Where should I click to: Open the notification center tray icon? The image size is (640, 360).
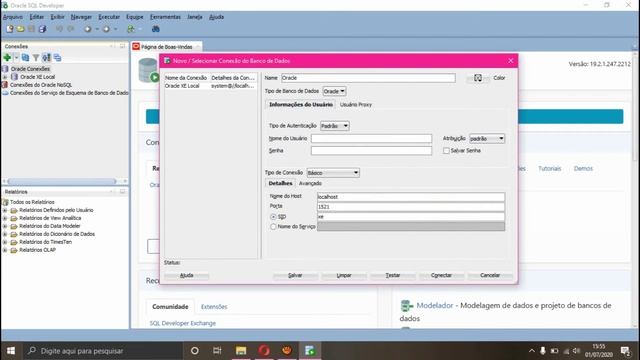tap(625, 351)
